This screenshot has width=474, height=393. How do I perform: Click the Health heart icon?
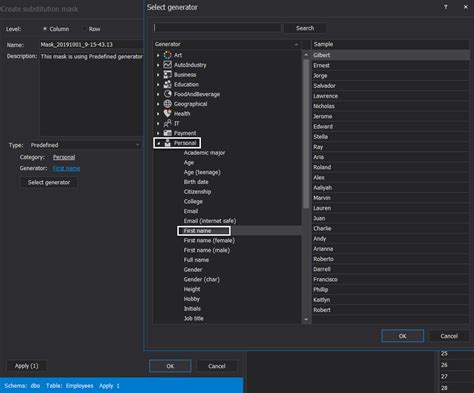tap(168, 113)
